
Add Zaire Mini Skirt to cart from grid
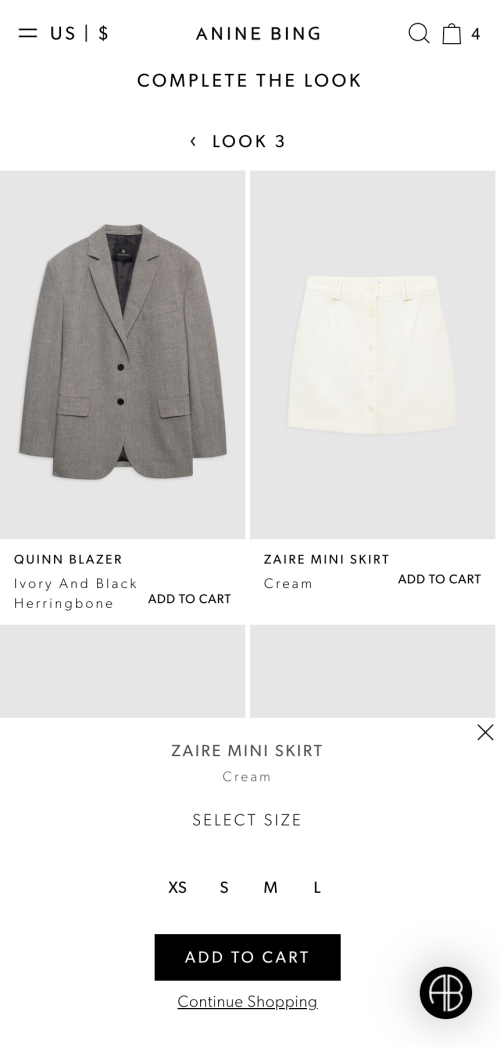[439, 579]
